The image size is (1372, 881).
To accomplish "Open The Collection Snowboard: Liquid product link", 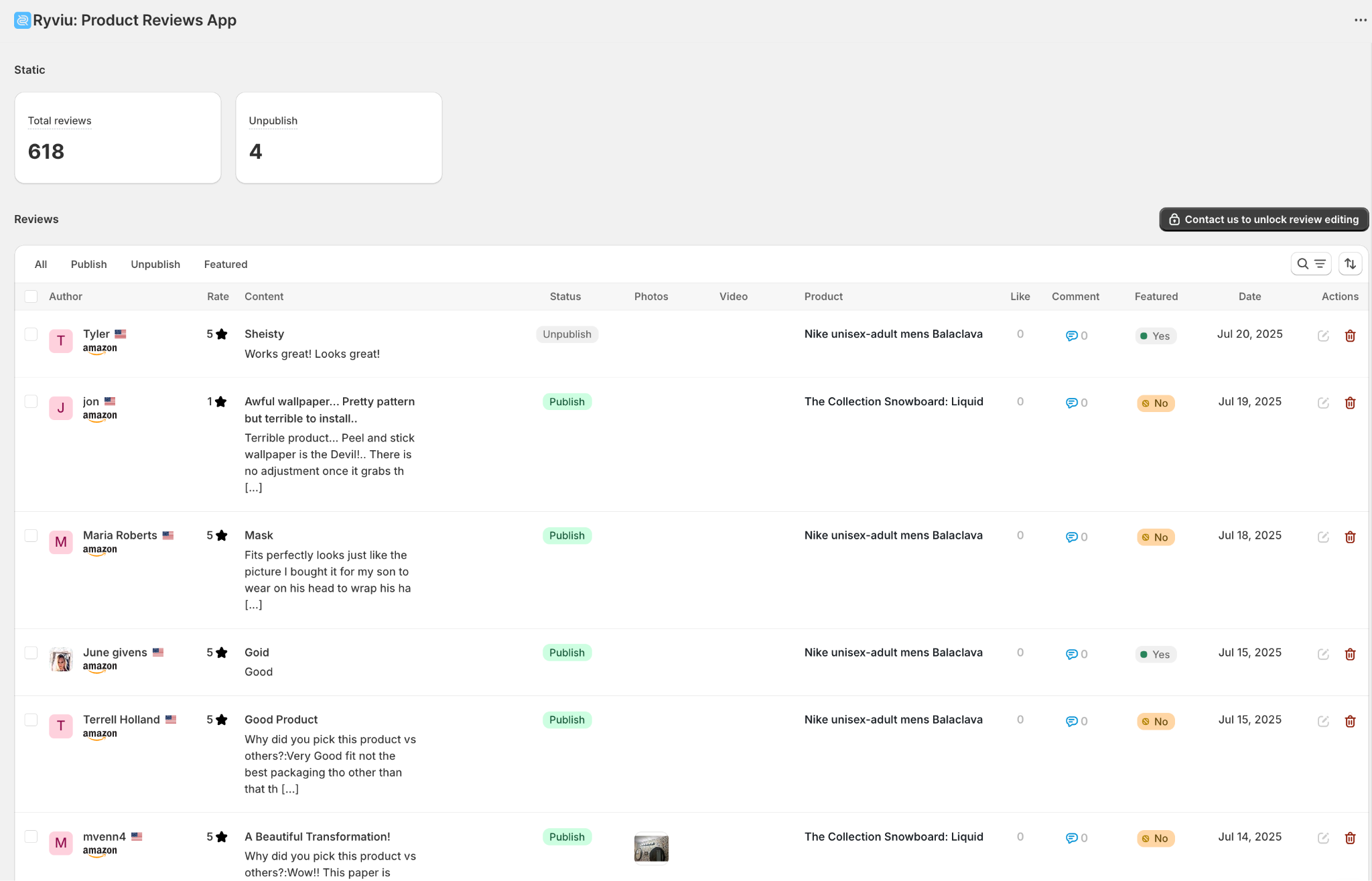I will tap(894, 401).
